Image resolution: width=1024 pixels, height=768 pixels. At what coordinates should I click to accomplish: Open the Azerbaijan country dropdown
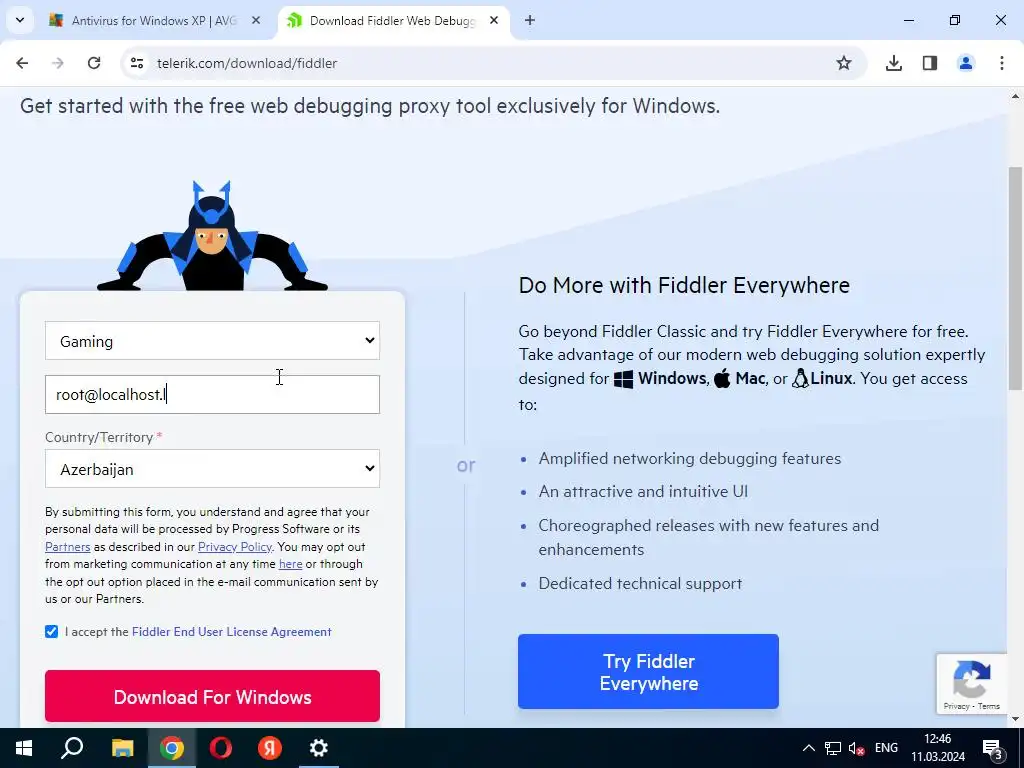(x=212, y=468)
